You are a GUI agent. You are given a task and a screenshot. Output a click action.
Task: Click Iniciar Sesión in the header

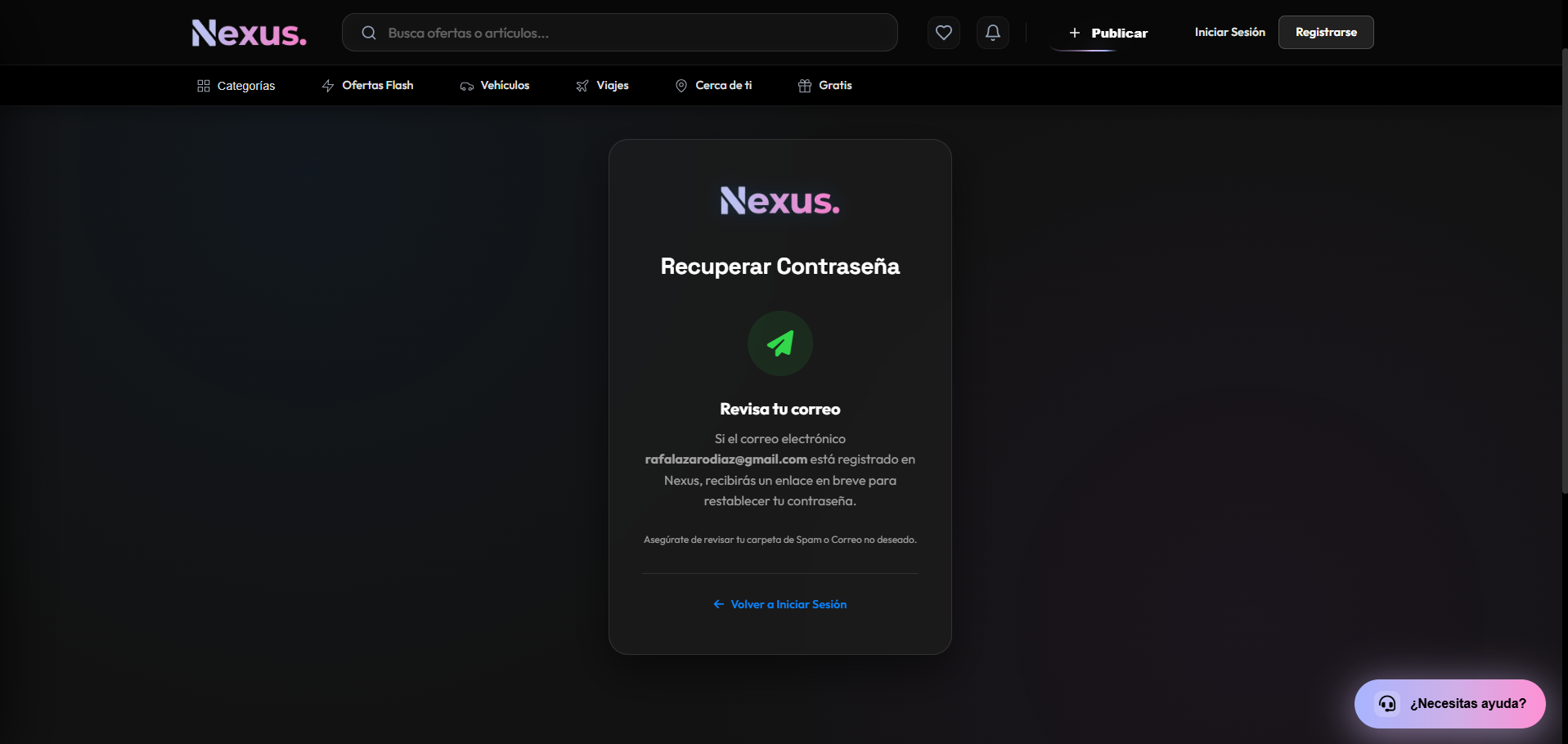click(x=1229, y=32)
